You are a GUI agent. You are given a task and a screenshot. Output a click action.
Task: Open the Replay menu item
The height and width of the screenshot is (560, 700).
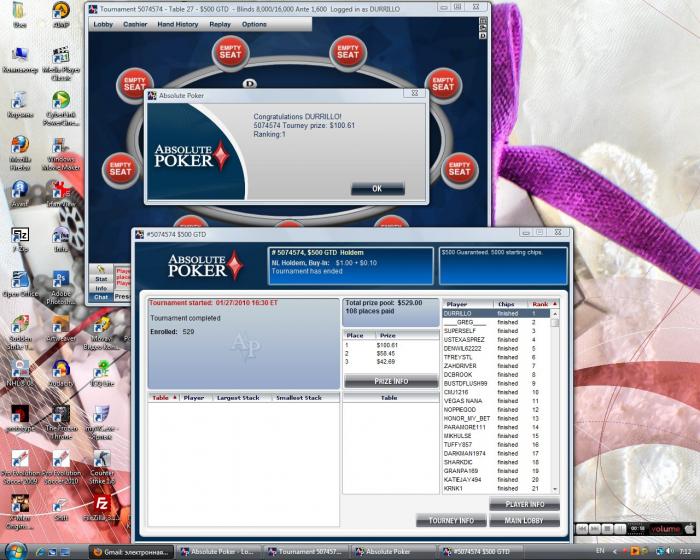[x=220, y=24]
